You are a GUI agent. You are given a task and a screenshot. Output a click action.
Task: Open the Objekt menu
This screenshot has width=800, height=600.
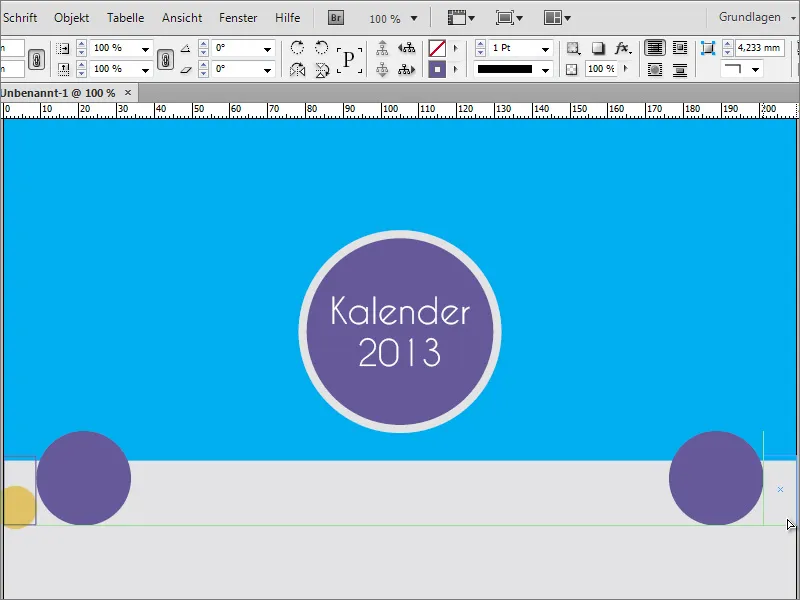point(71,18)
